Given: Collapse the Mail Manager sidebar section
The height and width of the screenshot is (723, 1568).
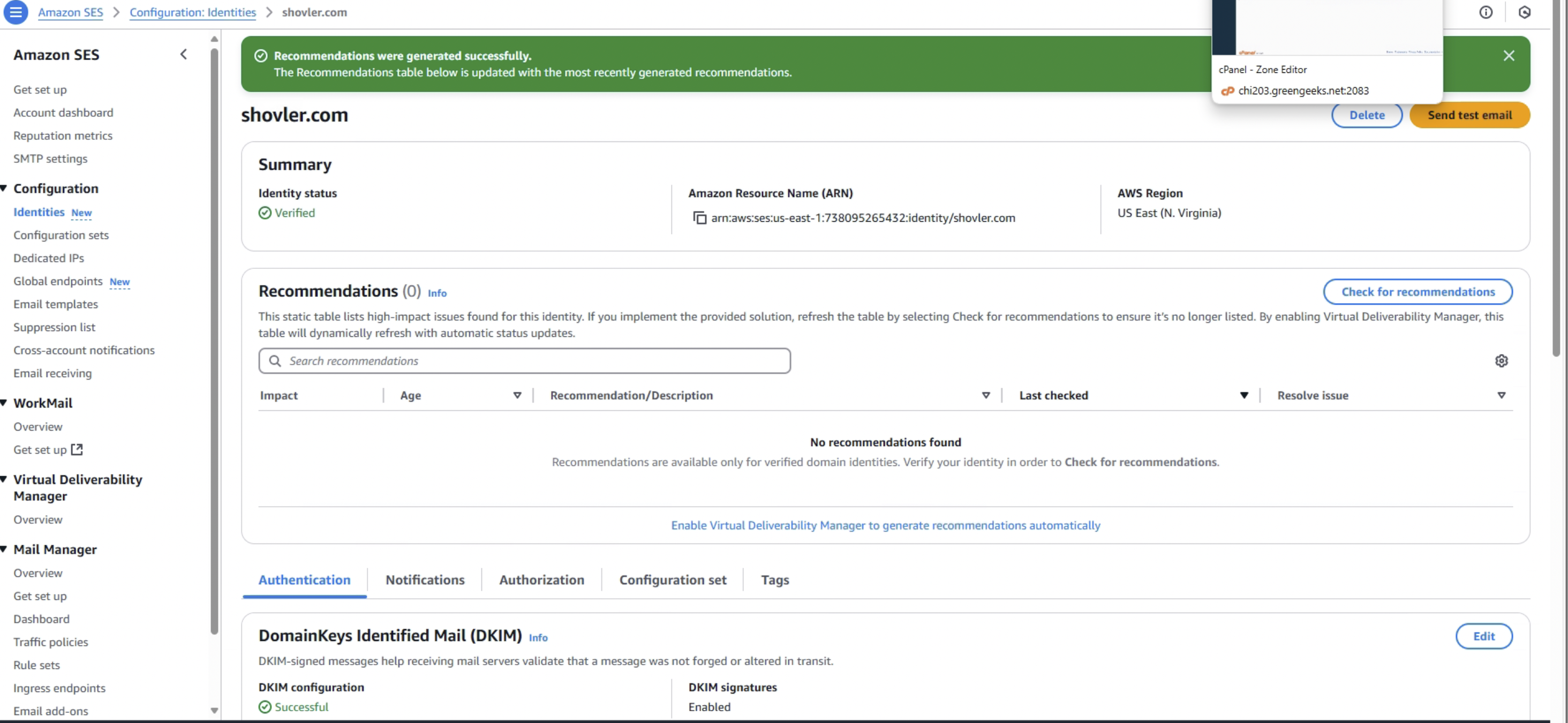Looking at the screenshot, I should (4, 549).
